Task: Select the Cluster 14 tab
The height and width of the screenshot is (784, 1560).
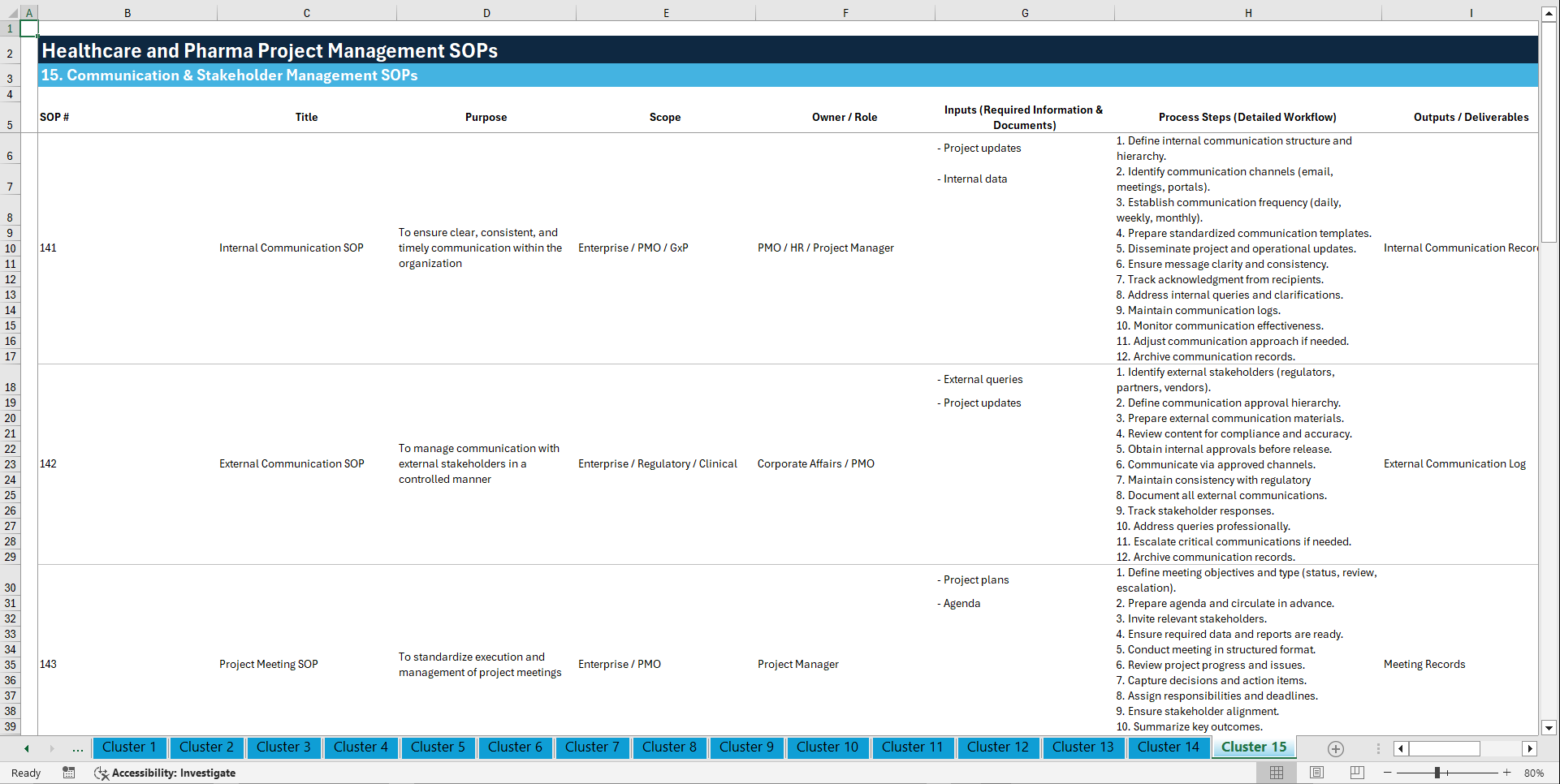Action: (x=1169, y=747)
